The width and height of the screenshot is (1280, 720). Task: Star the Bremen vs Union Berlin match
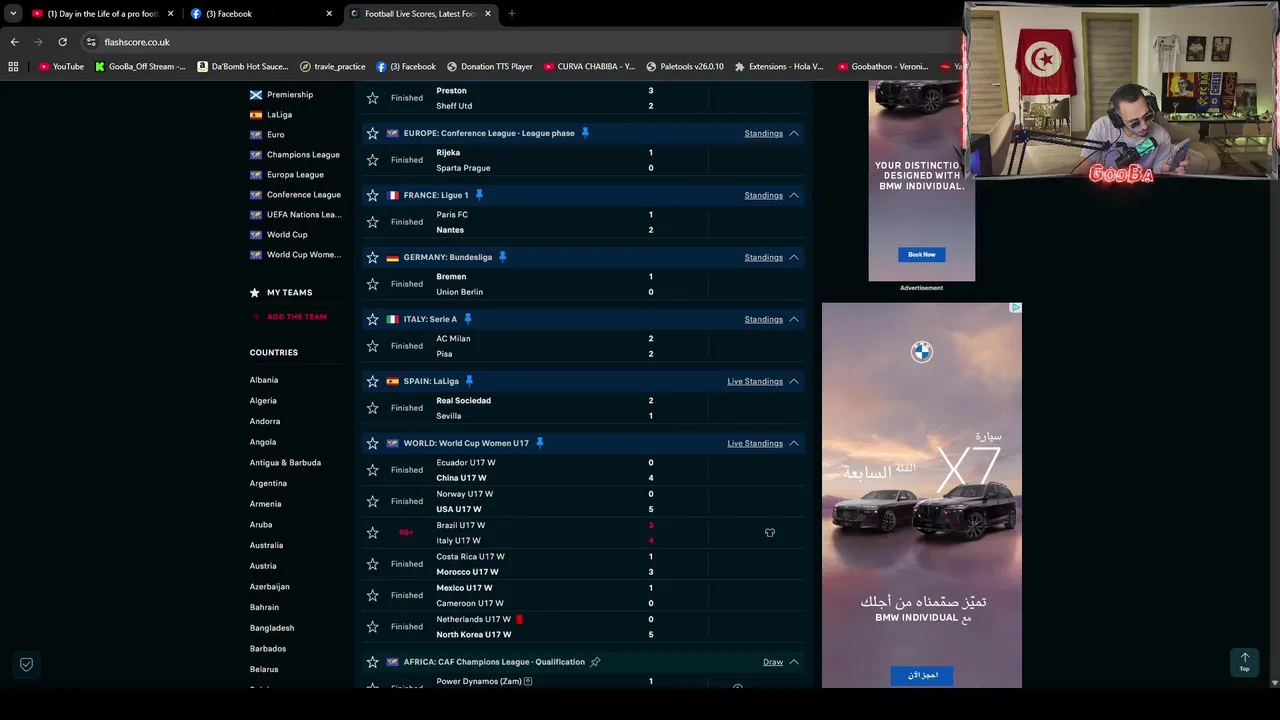click(372, 284)
